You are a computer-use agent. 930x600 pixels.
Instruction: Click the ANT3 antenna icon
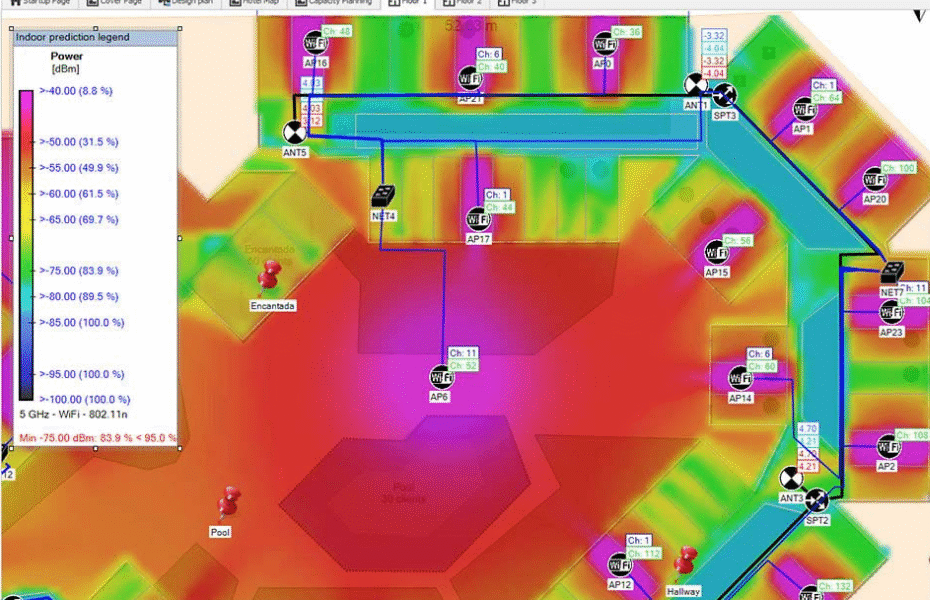click(x=791, y=476)
